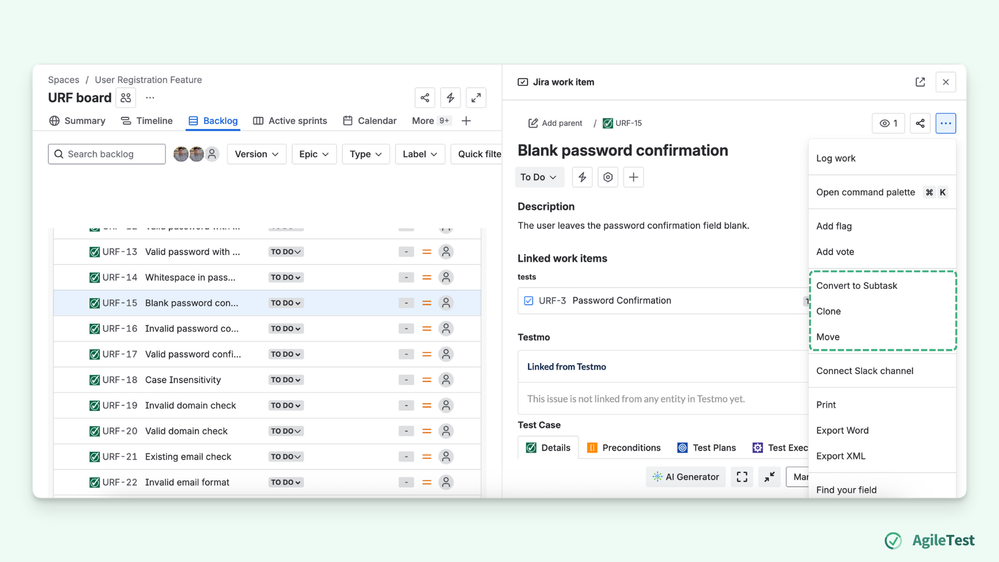Close the Jira work item panel
The height and width of the screenshot is (562, 999).
pyautogui.click(x=945, y=82)
